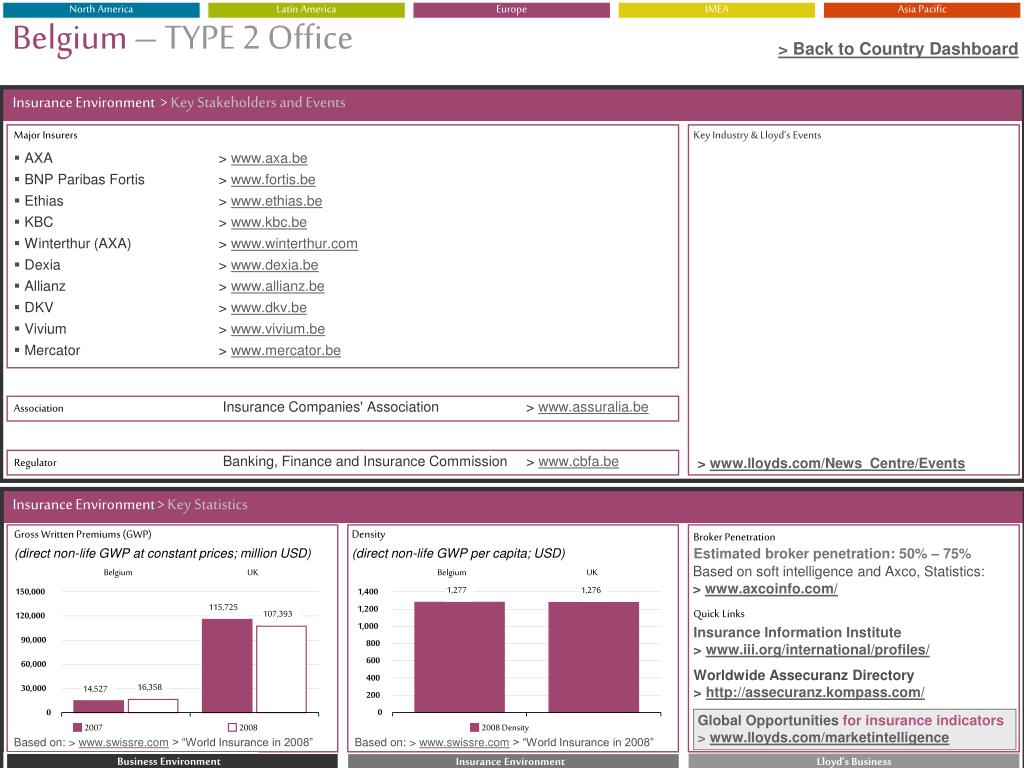Visit the www.mercator.be link

(285, 350)
